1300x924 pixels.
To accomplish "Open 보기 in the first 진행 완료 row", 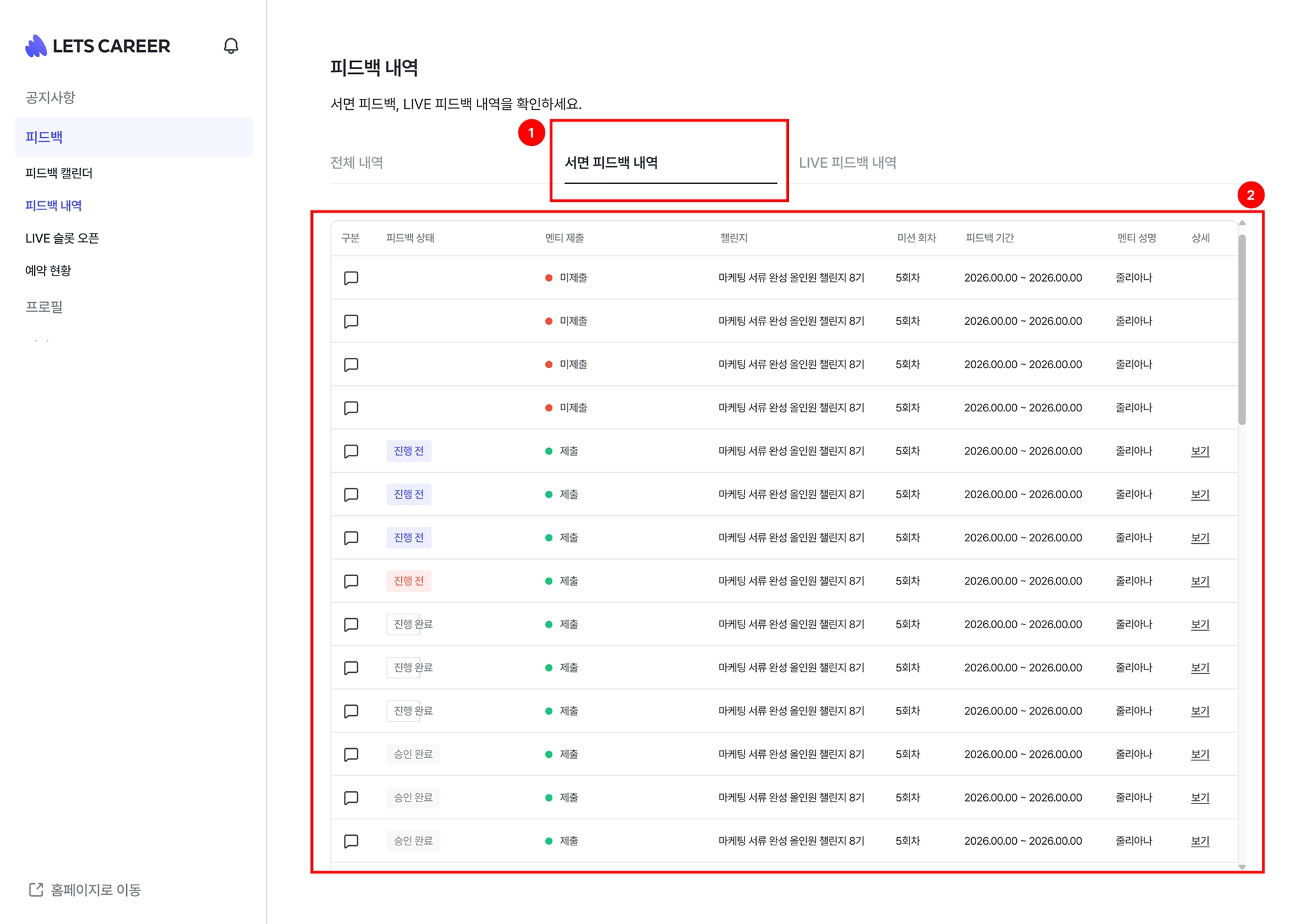I will click(1200, 624).
